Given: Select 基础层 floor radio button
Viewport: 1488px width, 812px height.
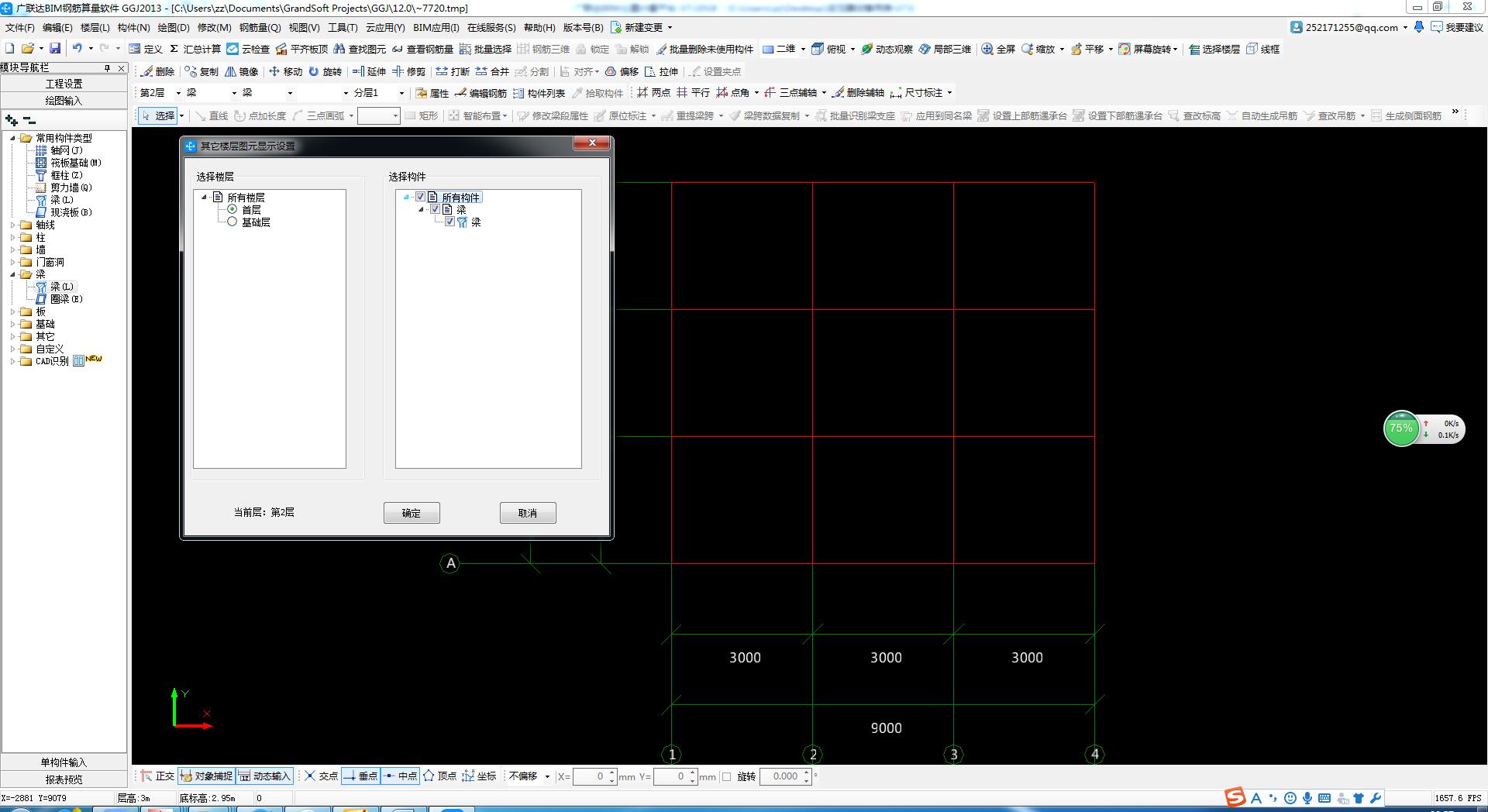Looking at the screenshot, I should (232, 222).
